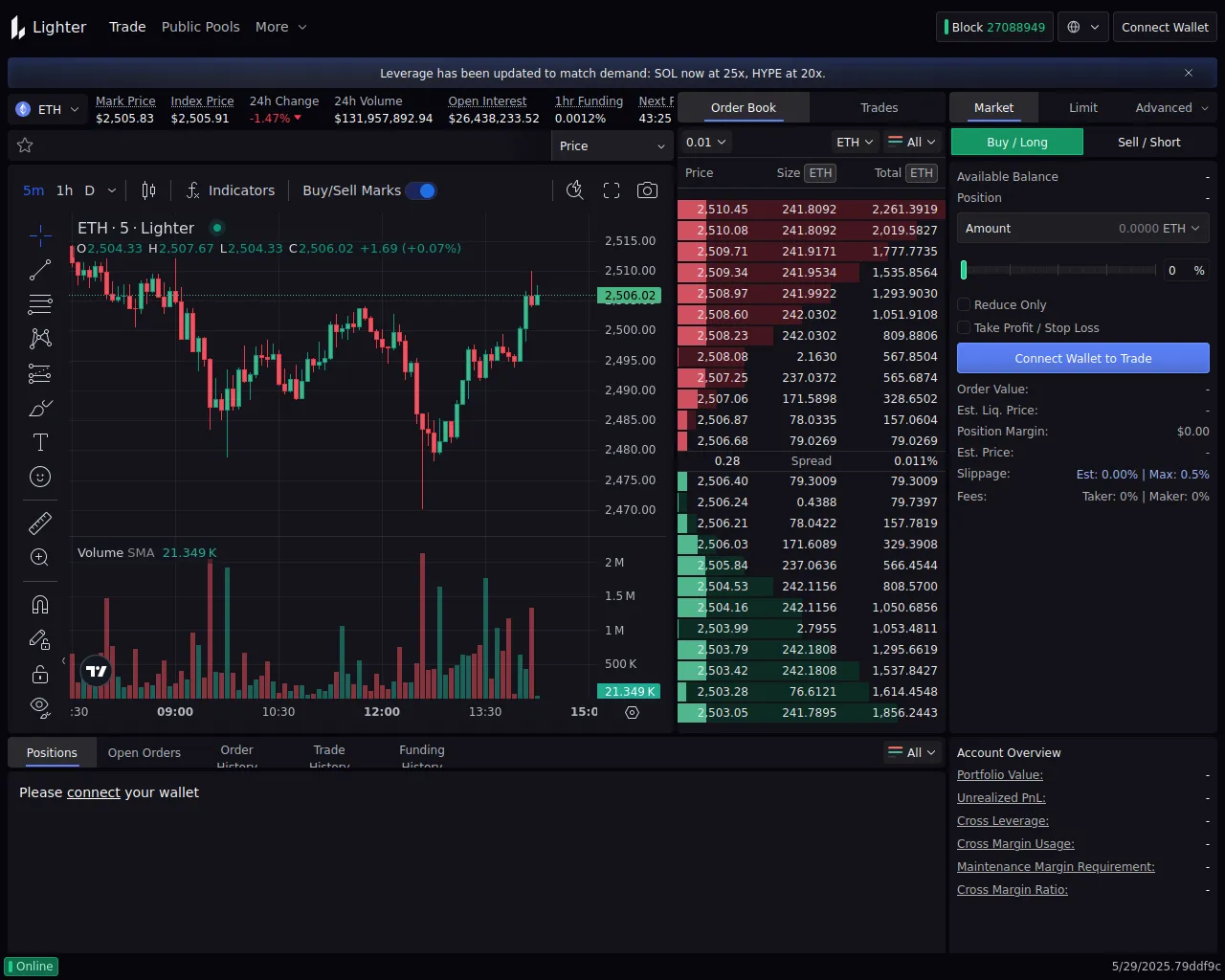Open chart time axis settings gear
The image size is (1225, 980).
632,712
